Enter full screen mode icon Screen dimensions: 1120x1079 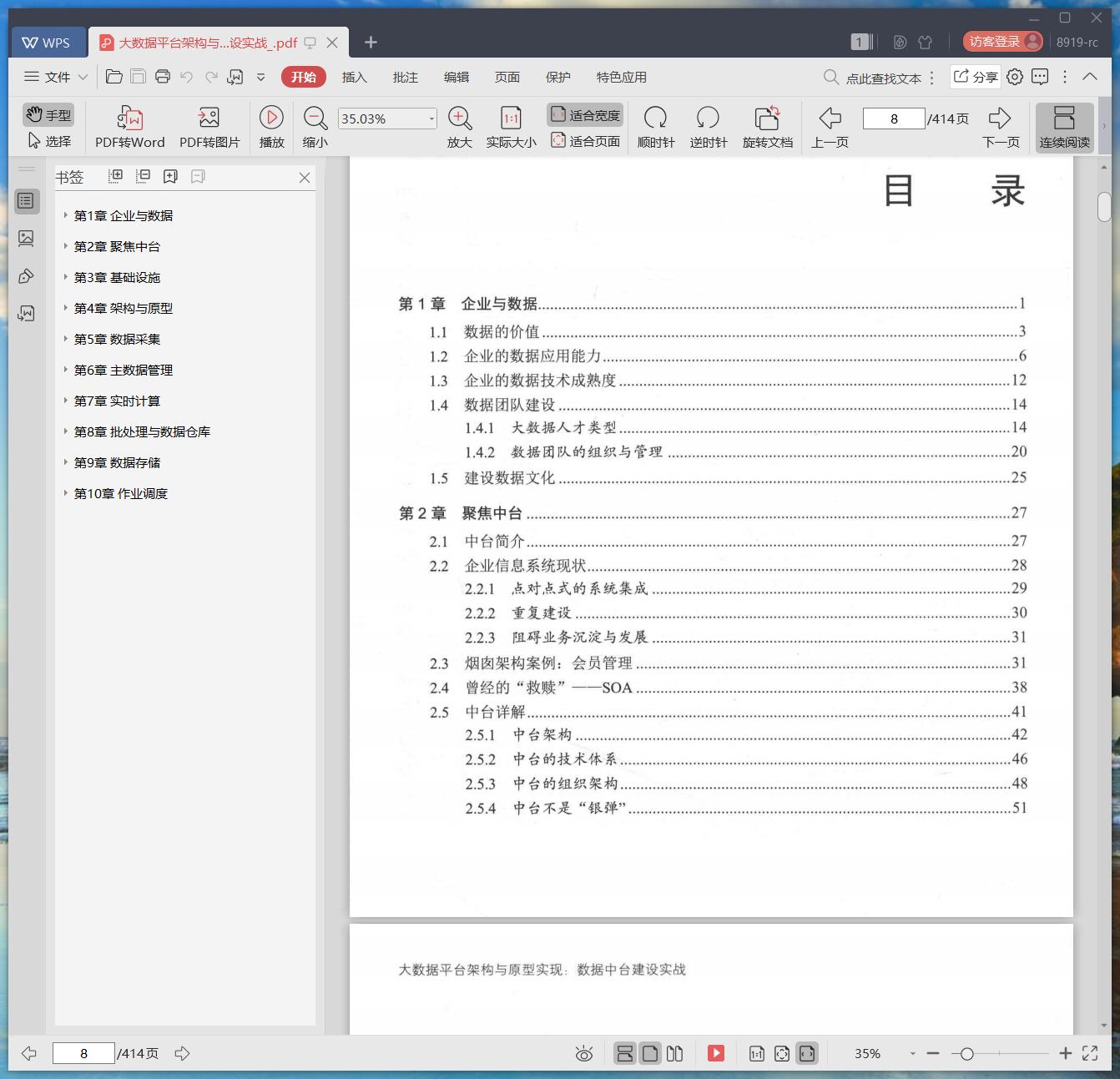1090,1053
